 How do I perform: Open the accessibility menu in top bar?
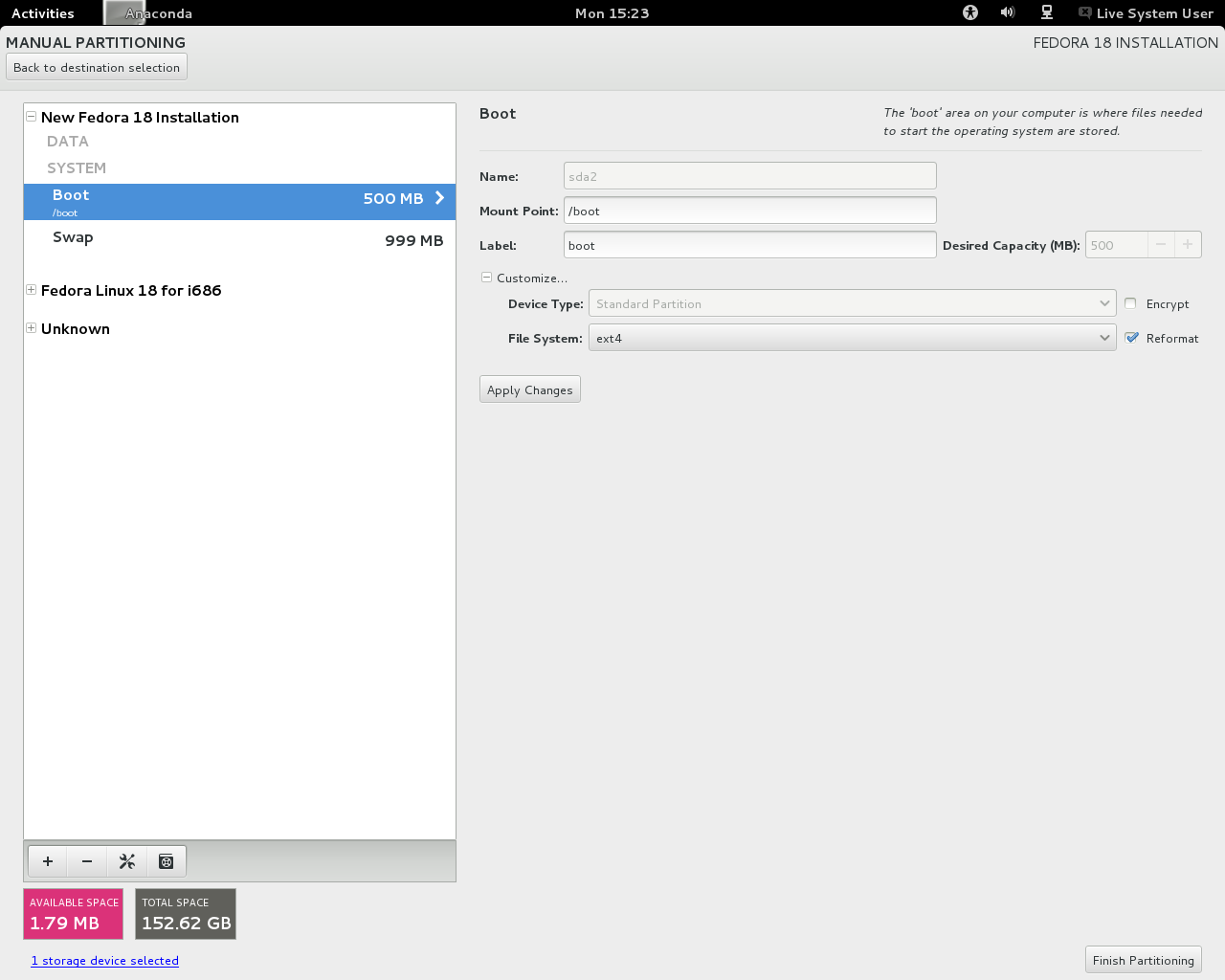pos(970,12)
